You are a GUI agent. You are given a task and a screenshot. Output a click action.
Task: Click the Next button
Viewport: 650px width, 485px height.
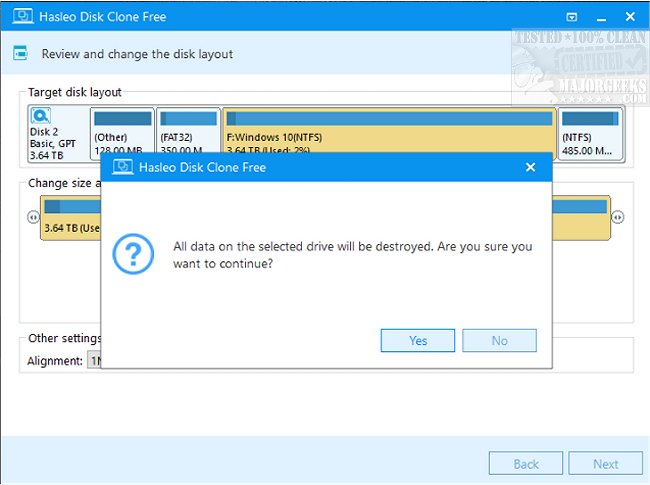point(606,463)
